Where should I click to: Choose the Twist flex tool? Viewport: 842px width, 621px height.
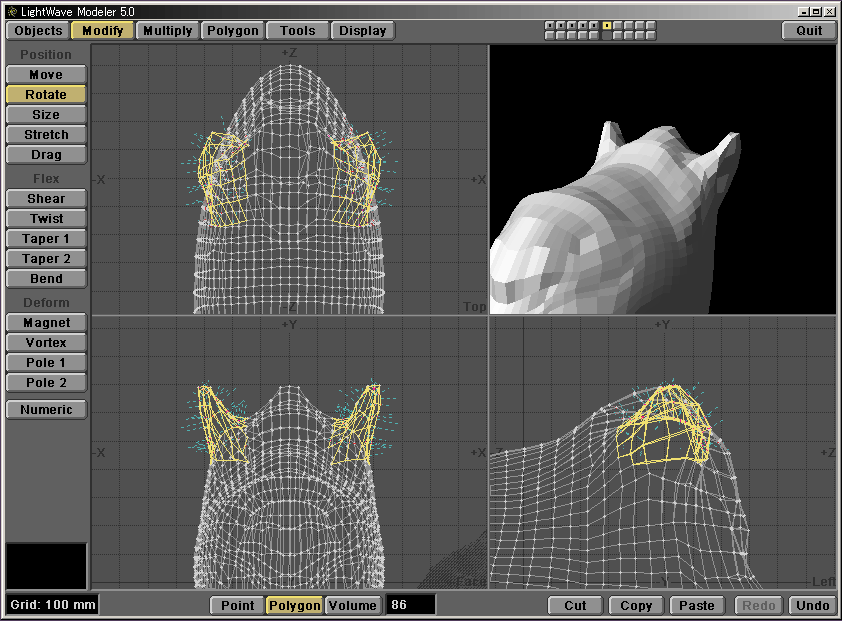(x=46, y=219)
